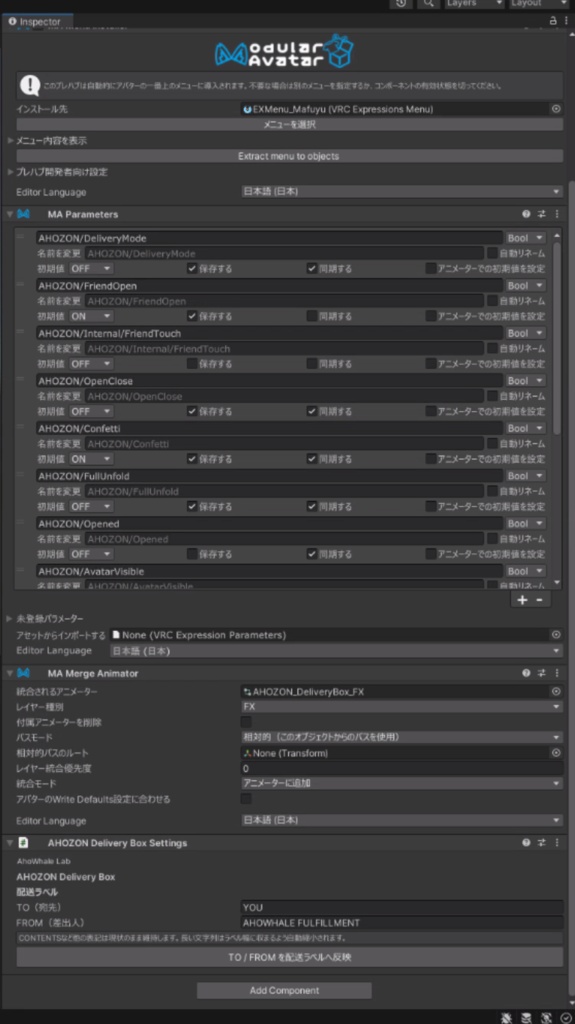Screen dimensions: 575x1024
Task: Click the AHOZON Delivery Box Settings script icon
Action: (x=24, y=843)
